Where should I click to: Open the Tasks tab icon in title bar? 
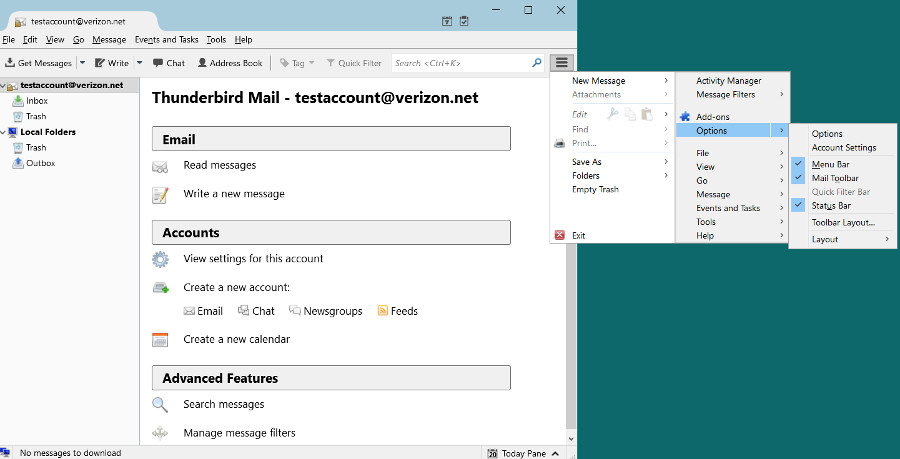coord(464,21)
